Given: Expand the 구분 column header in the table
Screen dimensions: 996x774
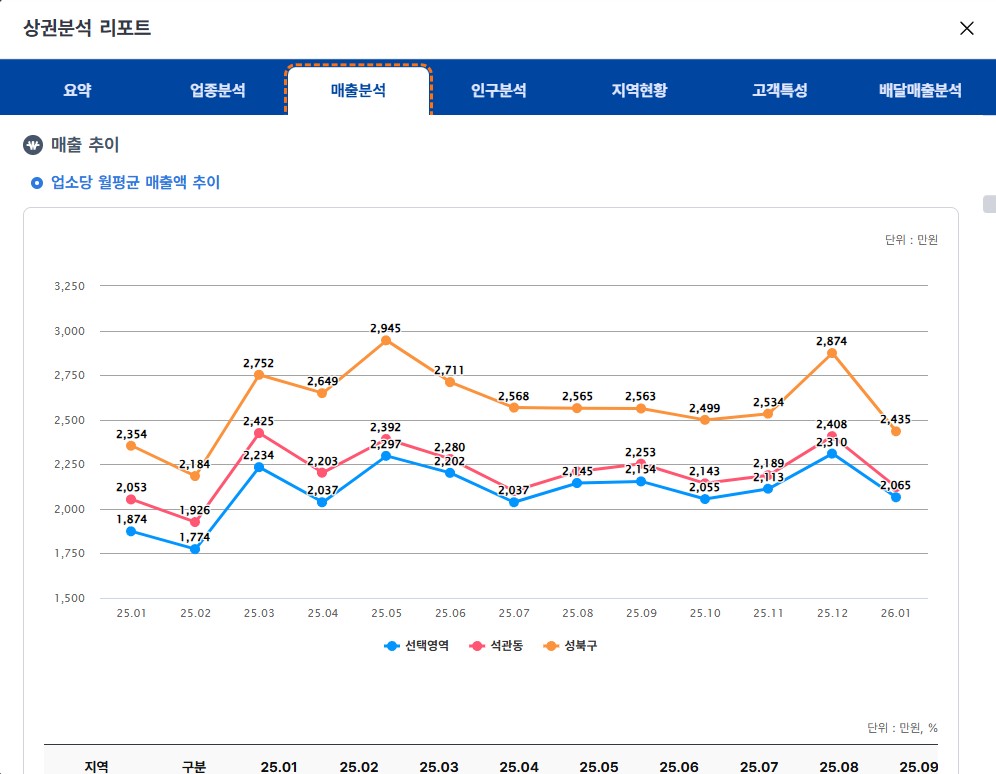Looking at the screenshot, I should (196, 766).
